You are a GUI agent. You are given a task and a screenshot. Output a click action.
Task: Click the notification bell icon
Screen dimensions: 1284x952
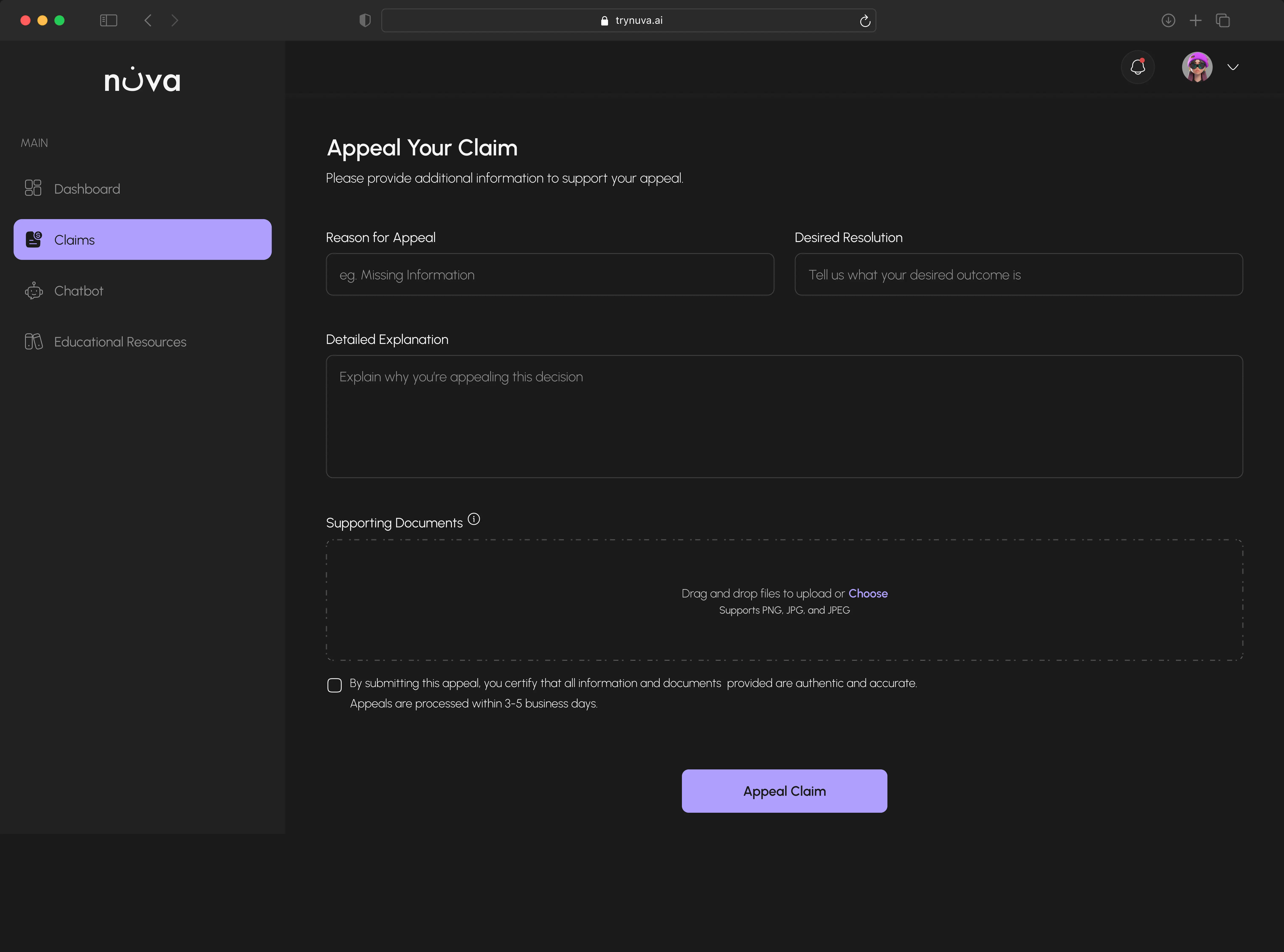tap(1138, 67)
